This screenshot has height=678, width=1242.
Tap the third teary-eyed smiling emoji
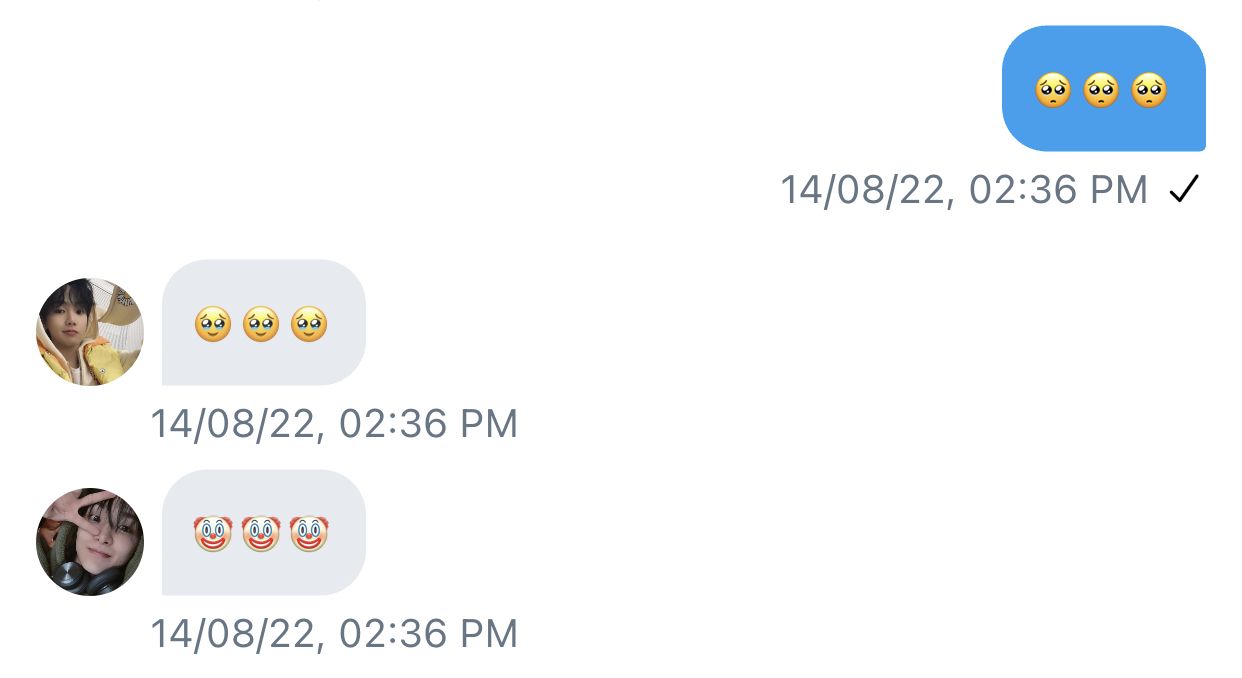(x=309, y=325)
